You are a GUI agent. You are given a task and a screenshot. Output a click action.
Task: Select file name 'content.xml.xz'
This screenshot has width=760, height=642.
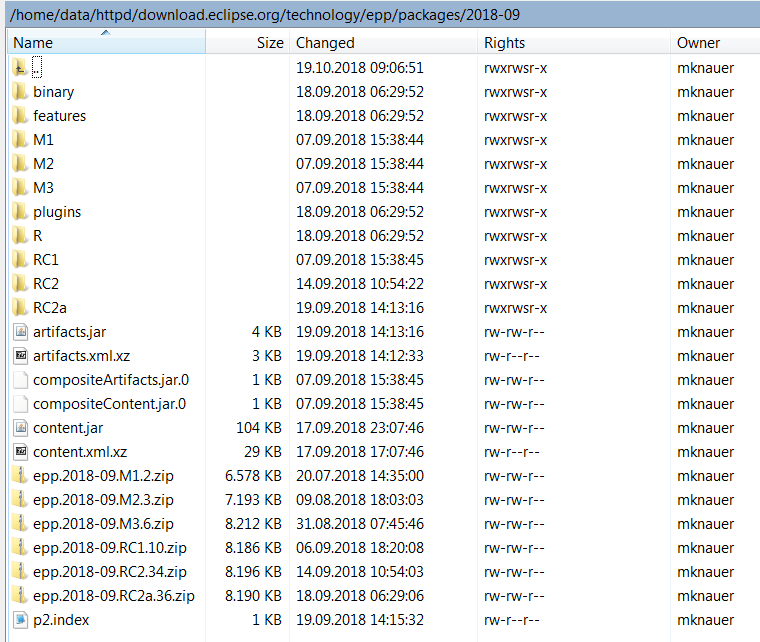[80, 451]
